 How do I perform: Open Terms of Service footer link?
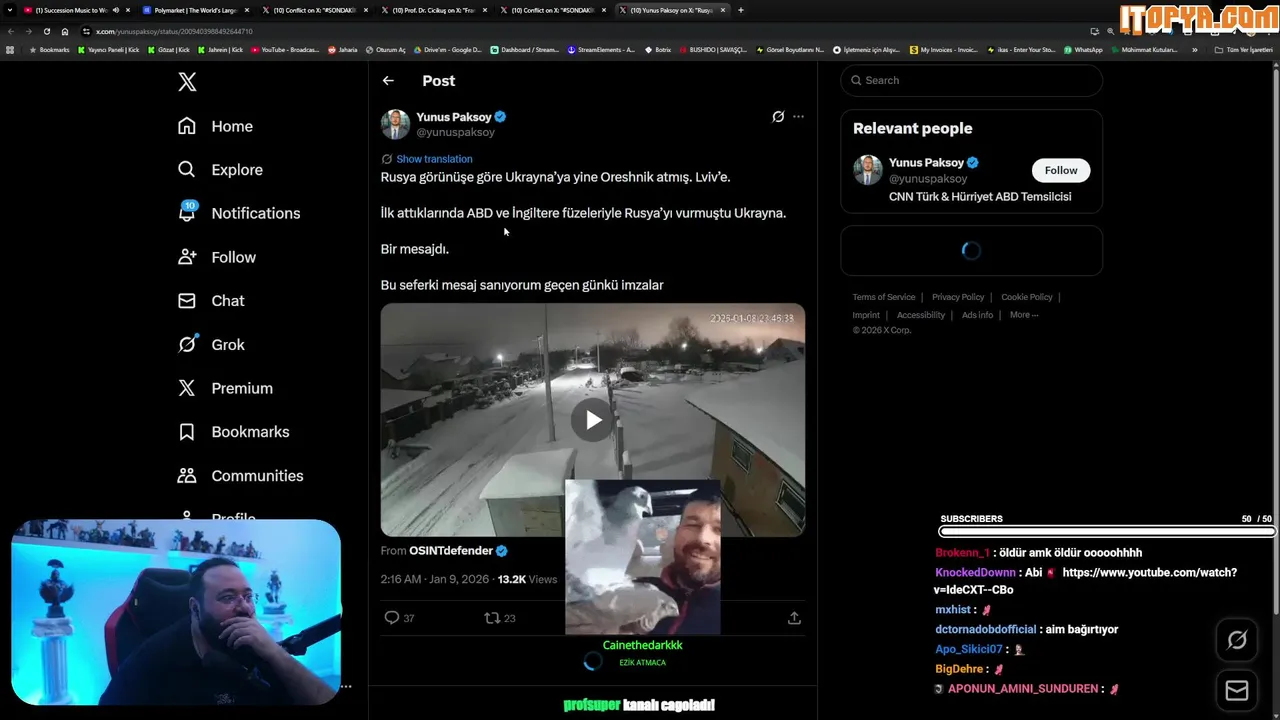tap(884, 297)
